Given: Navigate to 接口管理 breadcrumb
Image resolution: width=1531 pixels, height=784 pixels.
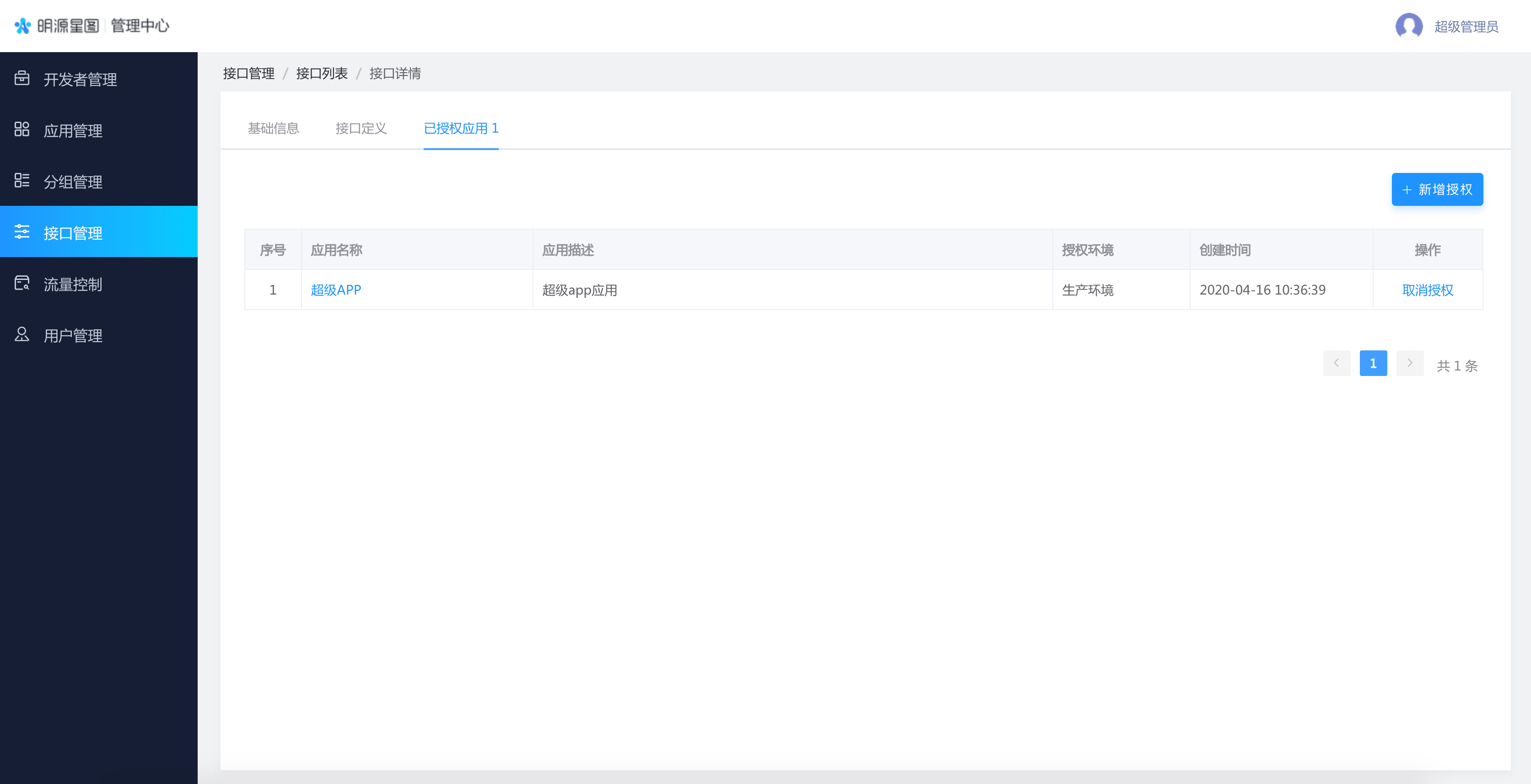Looking at the screenshot, I should point(248,74).
